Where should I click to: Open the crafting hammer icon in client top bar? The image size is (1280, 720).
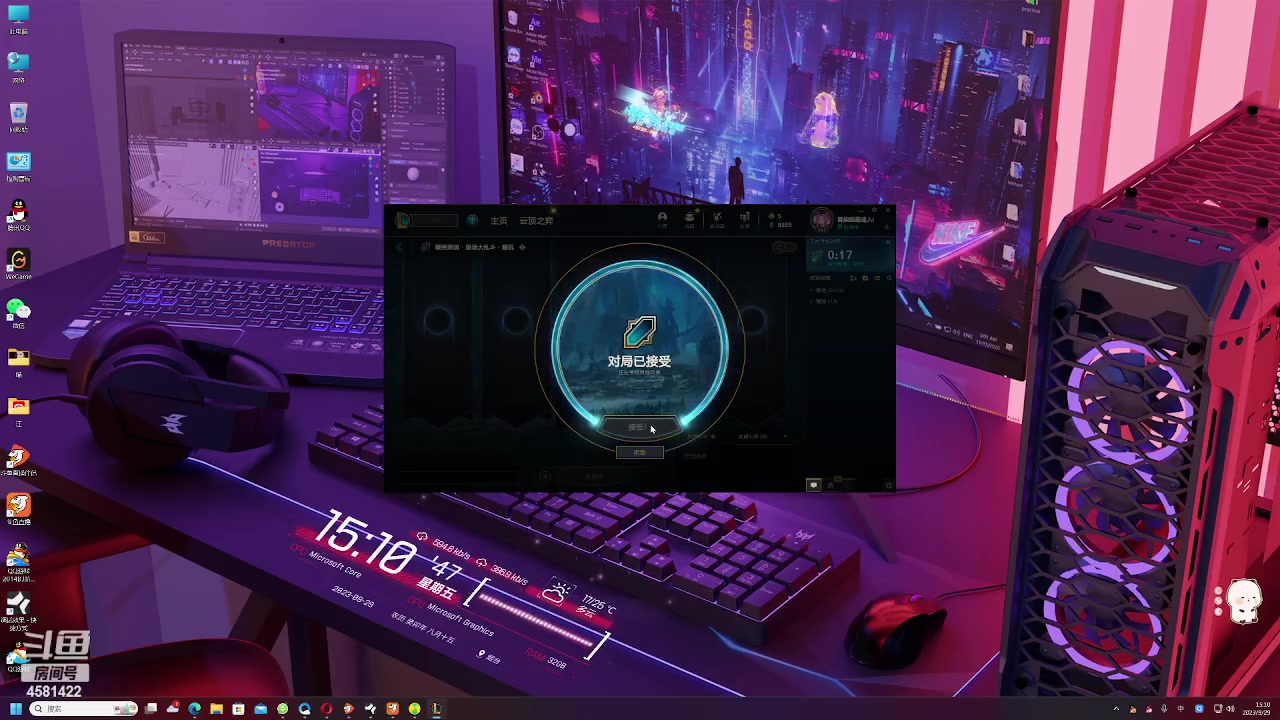[x=717, y=218]
